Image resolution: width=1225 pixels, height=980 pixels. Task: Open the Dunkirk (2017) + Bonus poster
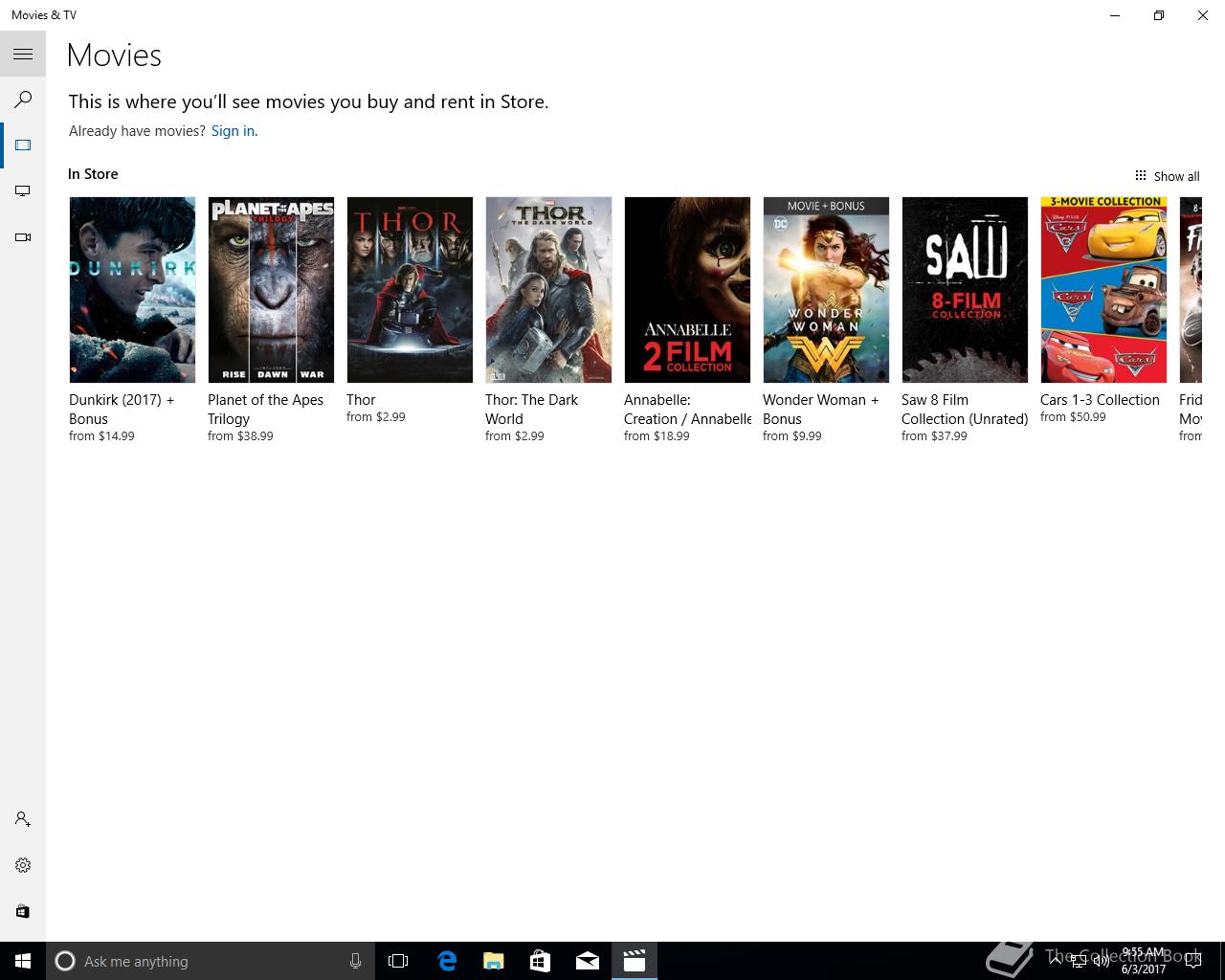click(132, 290)
